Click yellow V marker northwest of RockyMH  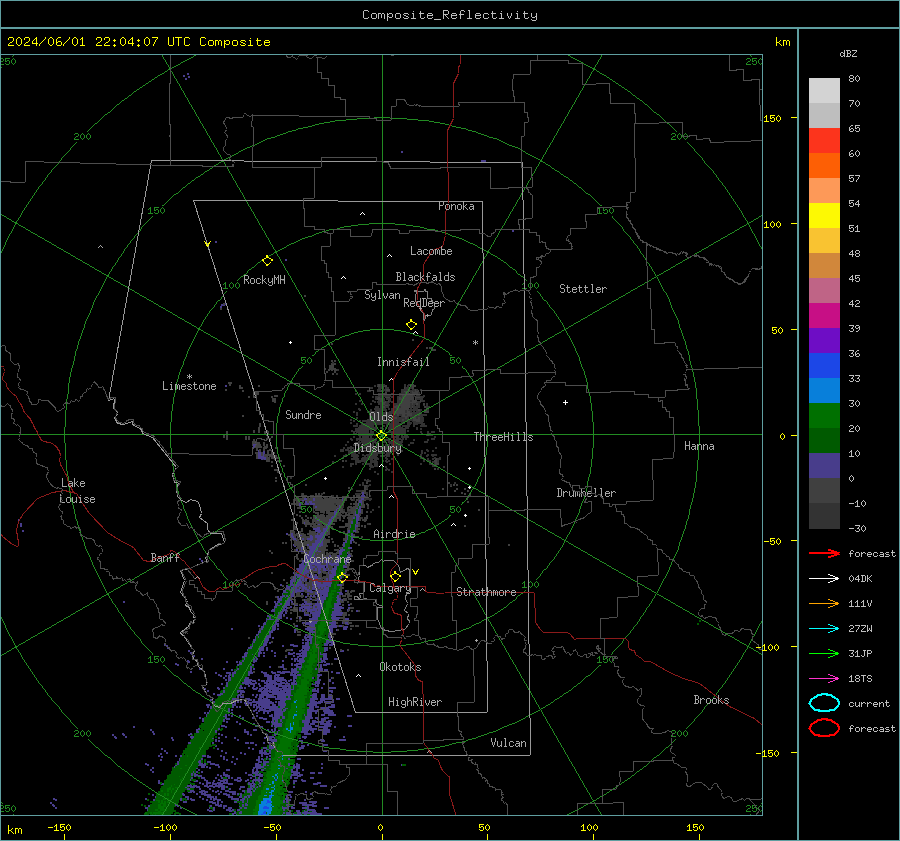(208, 244)
